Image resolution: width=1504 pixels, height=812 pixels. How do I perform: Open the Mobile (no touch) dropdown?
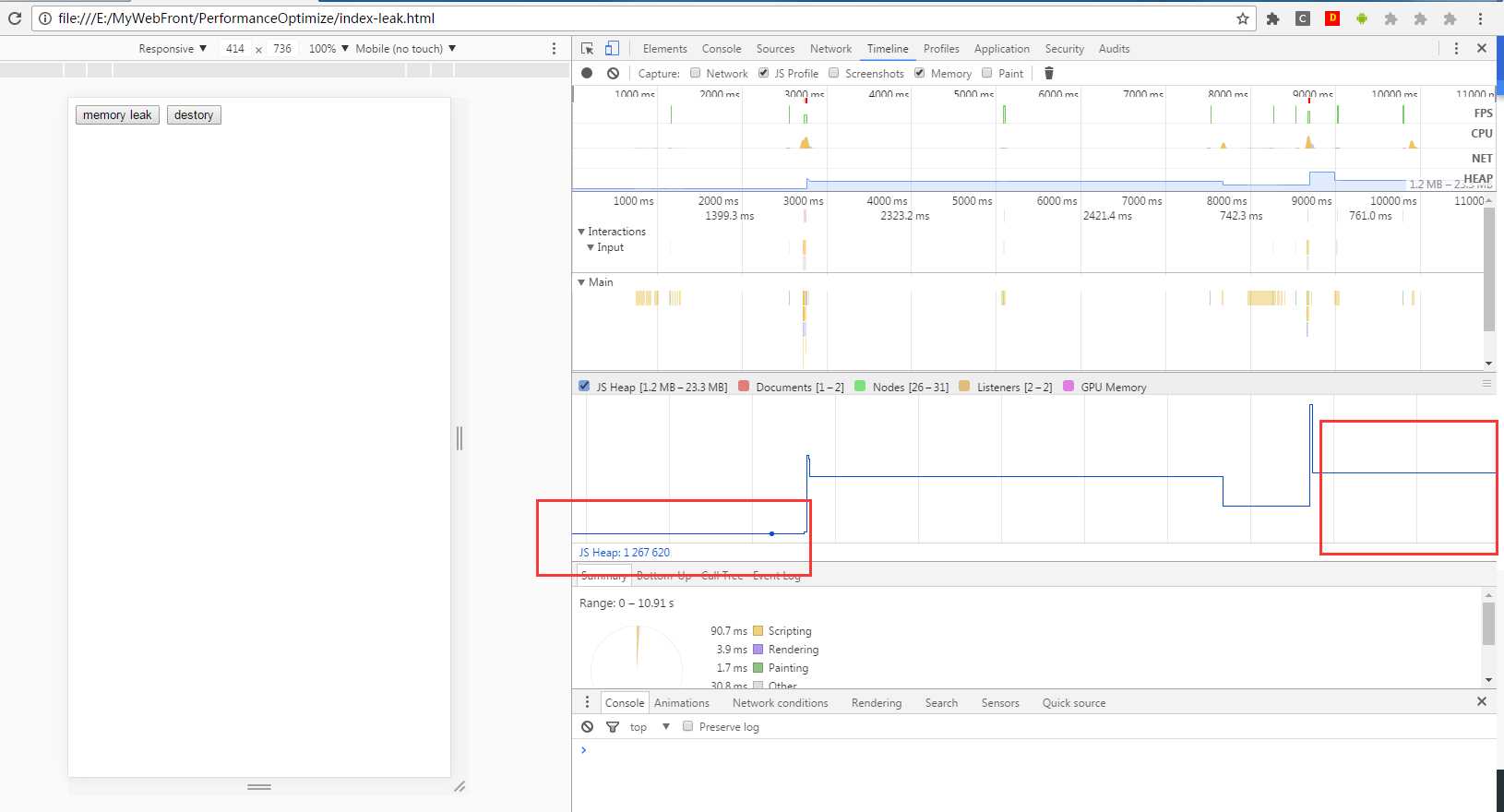point(406,49)
